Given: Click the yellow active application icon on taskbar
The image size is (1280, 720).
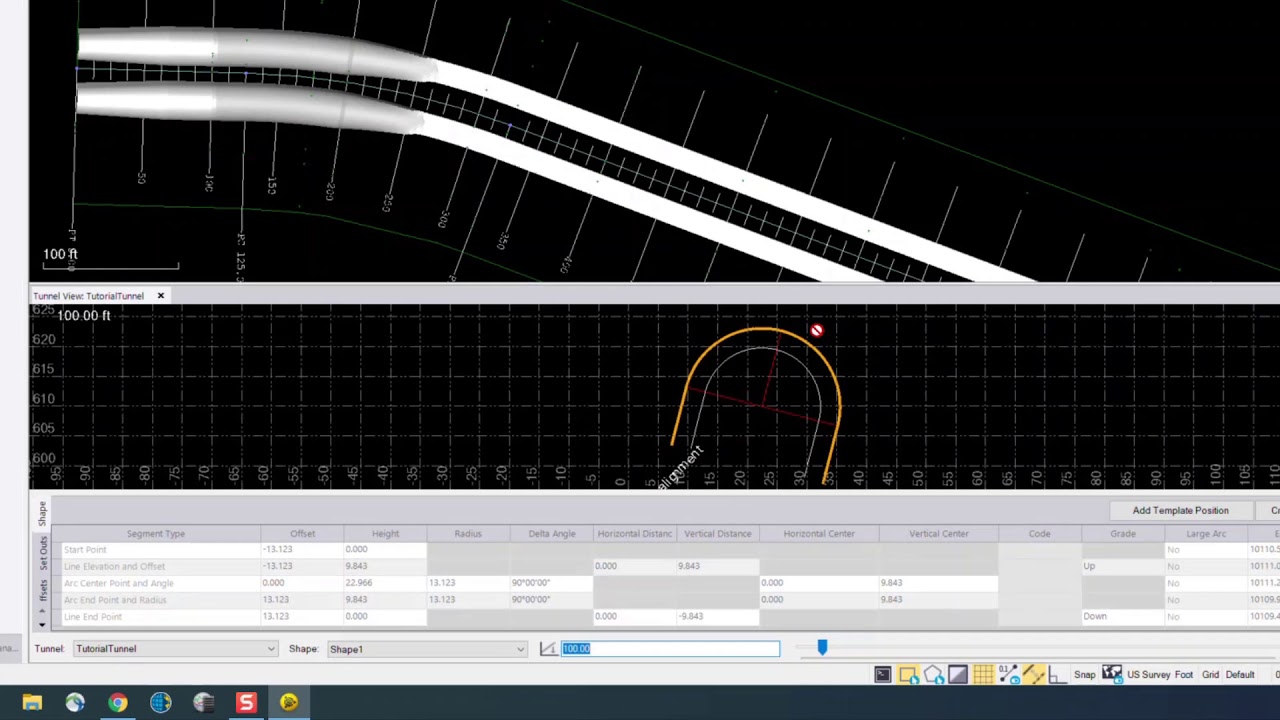Looking at the screenshot, I should pos(289,703).
